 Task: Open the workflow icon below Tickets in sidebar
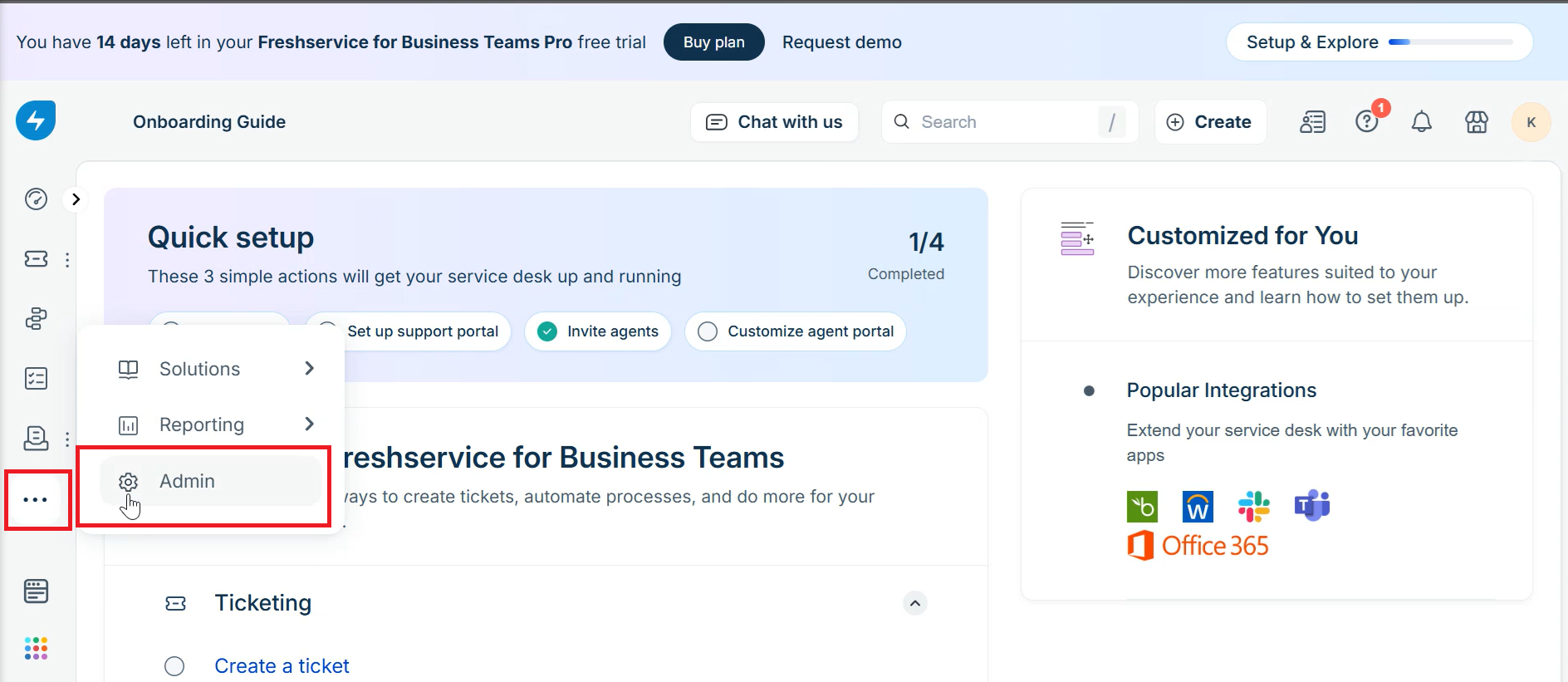coord(36,318)
